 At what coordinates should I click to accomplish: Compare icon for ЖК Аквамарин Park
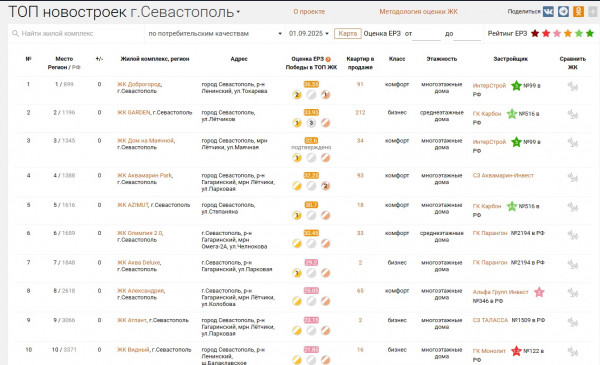572,178
